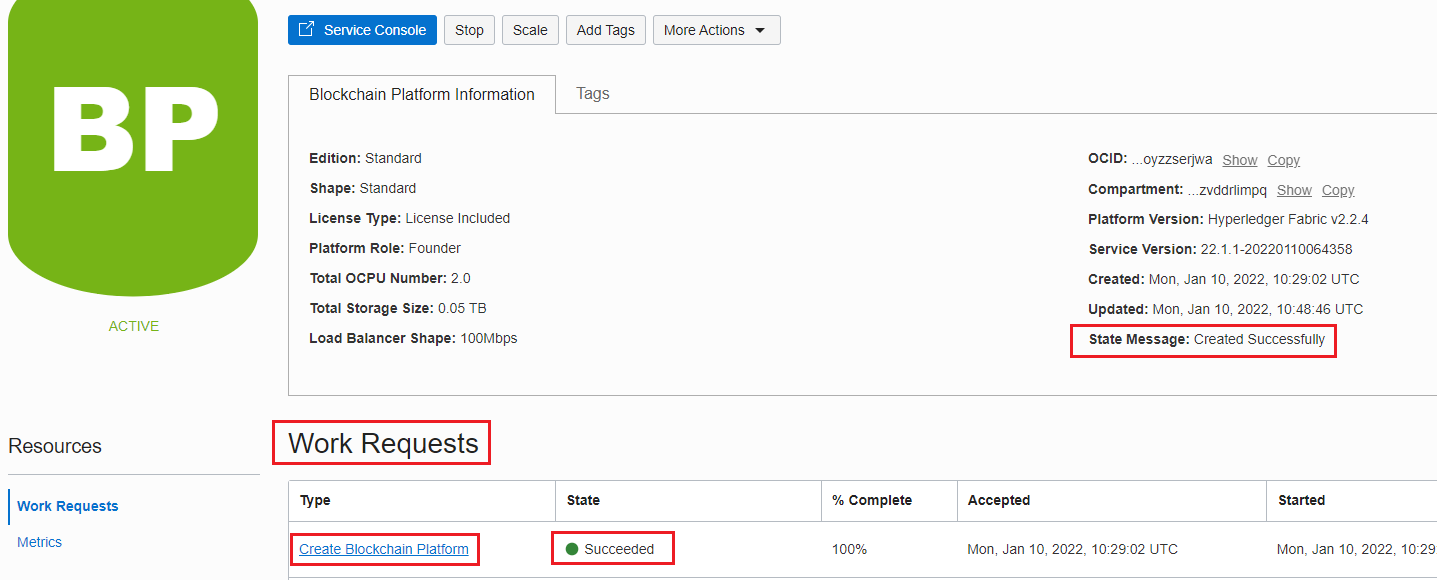Screen dimensions: 1437x580
Task: Click the 100% completion value
Action: tap(849, 549)
